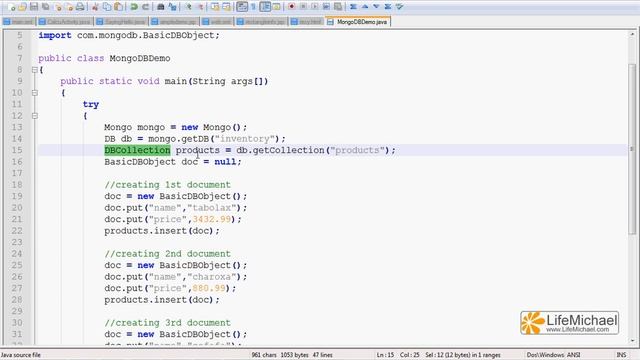Click the Close All documents icon
The width and height of the screenshot is (640, 360).
(x=69, y=7)
